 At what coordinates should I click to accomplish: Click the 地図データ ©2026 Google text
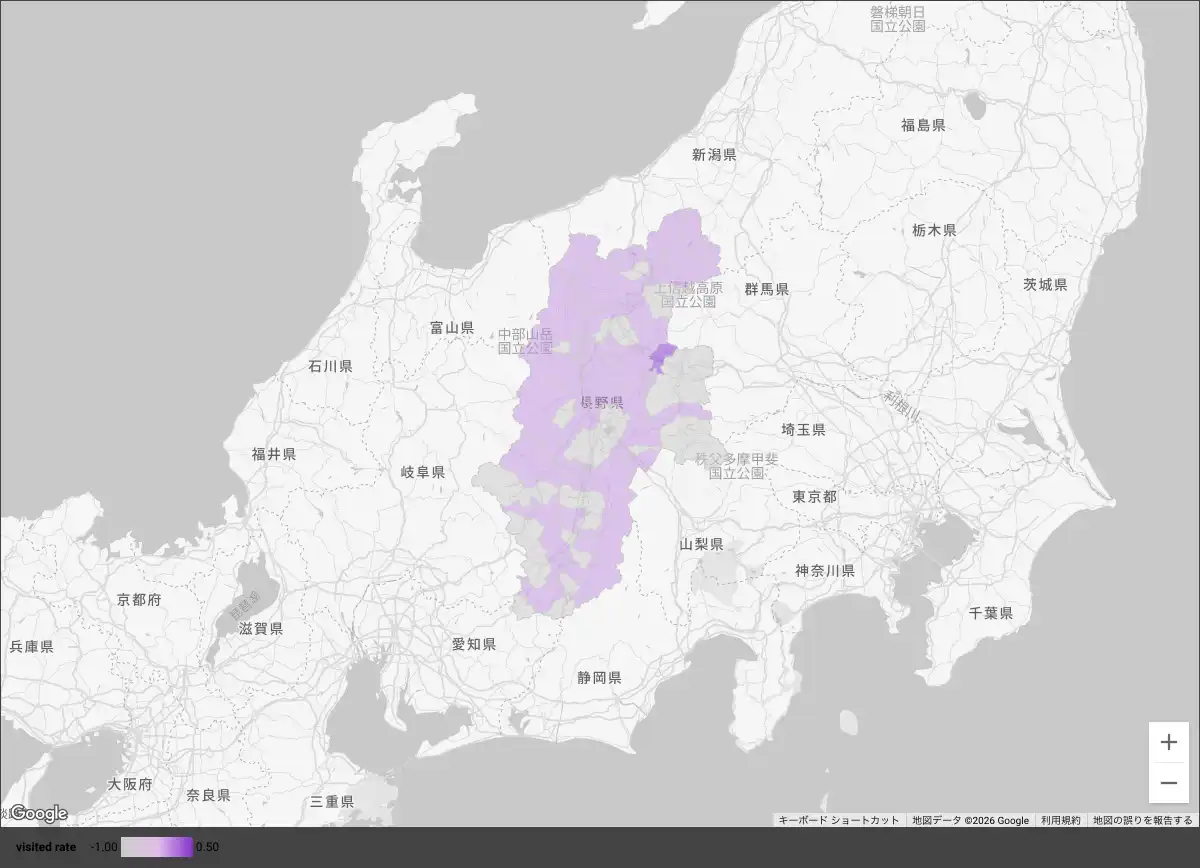pyautogui.click(x=970, y=820)
